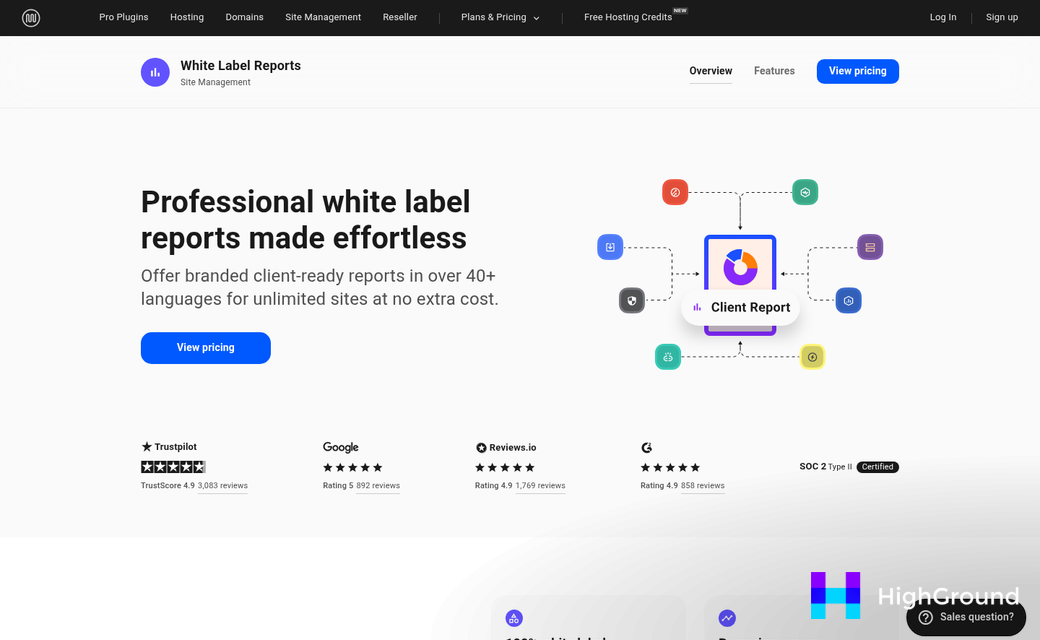Click the purple server stack icon
1040x640 pixels.
870,246
